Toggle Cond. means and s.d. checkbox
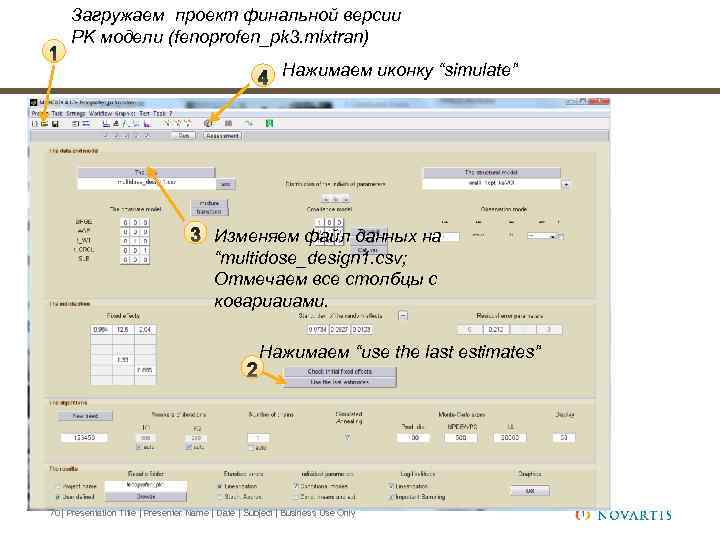The image size is (720, 540). (296, 497)
